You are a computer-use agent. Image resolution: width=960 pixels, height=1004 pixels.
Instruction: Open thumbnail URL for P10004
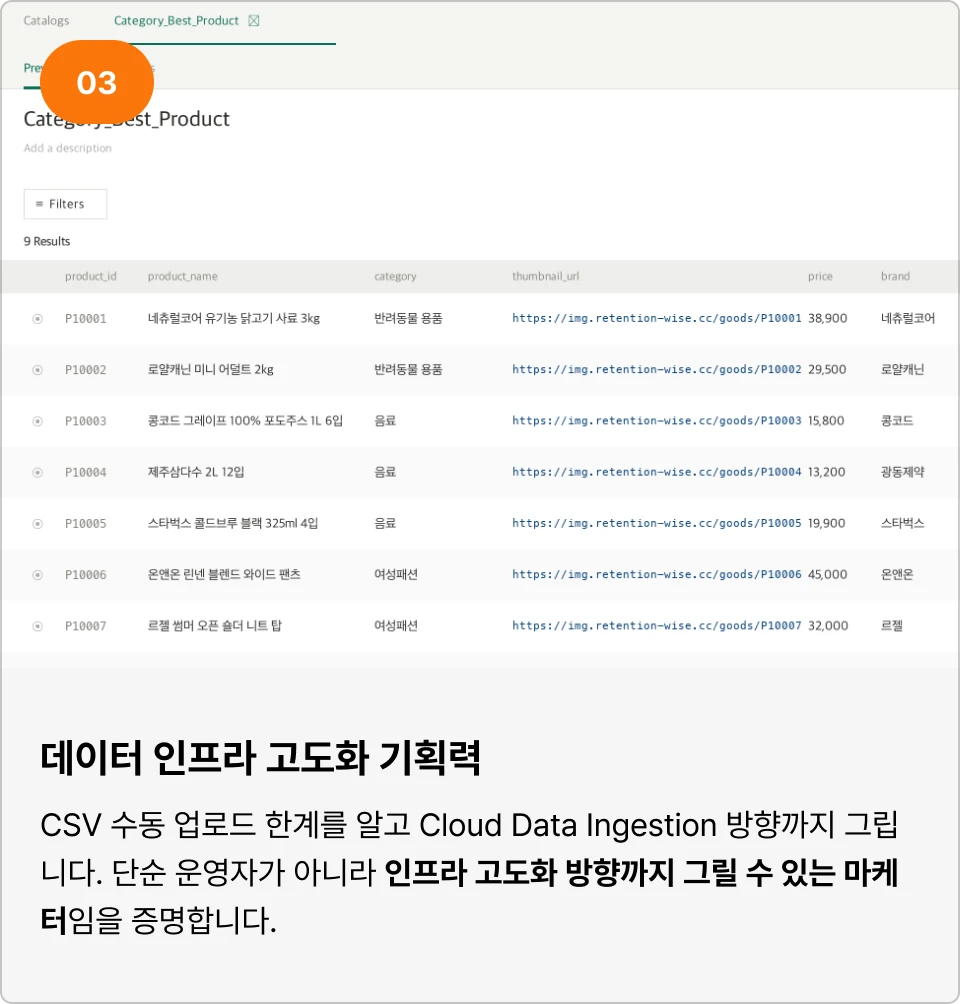coord(656,472)
